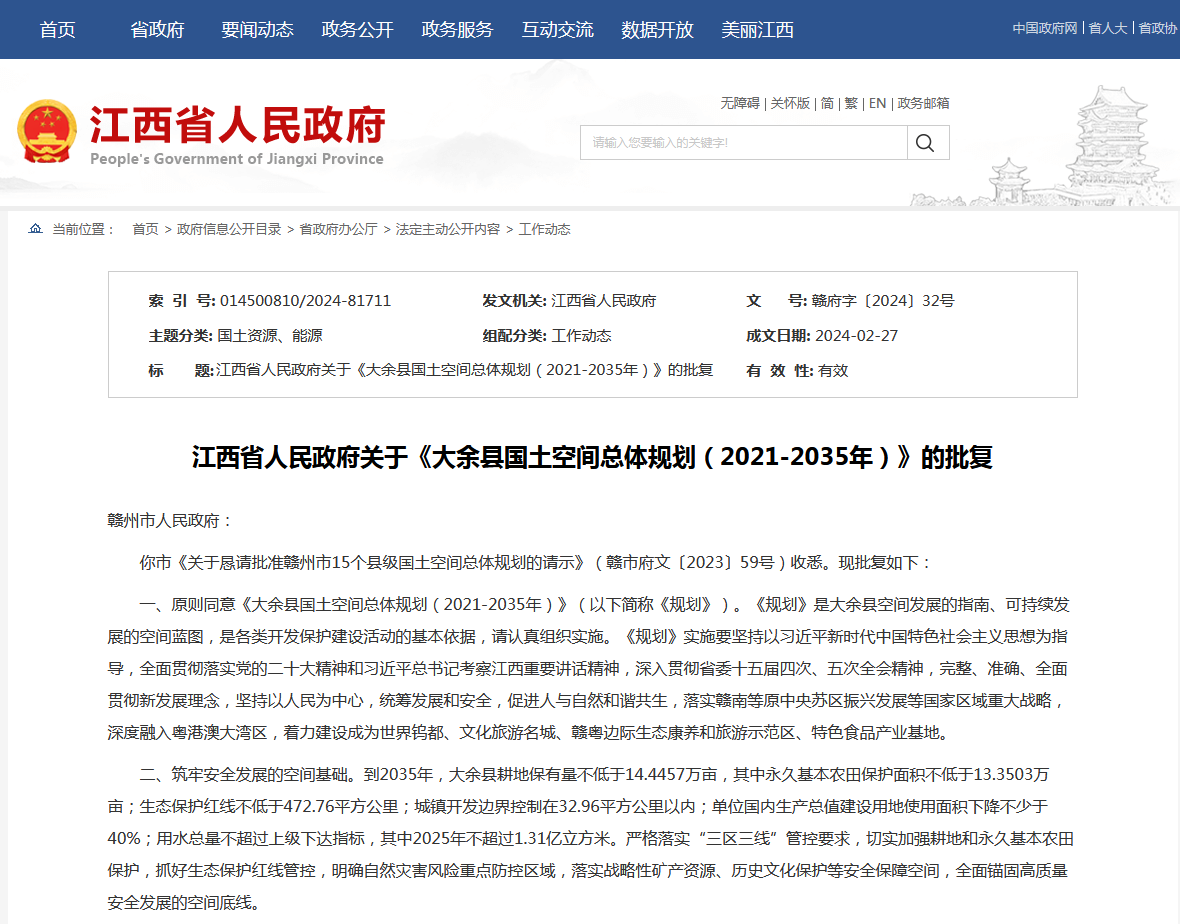Image resolution: width=1180 pixels, height=924 pixels.
Task: Open the 首页 navigation tab
Action: [57, 30]
